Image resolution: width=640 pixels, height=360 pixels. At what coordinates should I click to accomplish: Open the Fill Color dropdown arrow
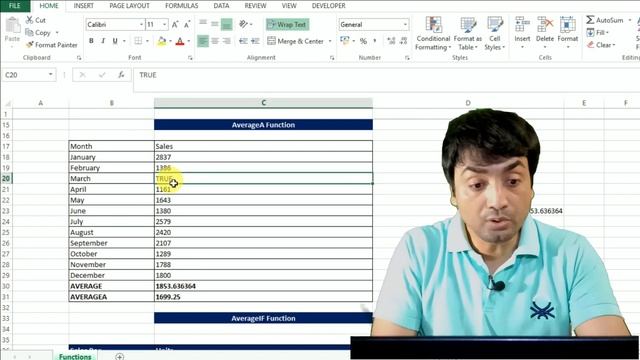coord(170,41)
